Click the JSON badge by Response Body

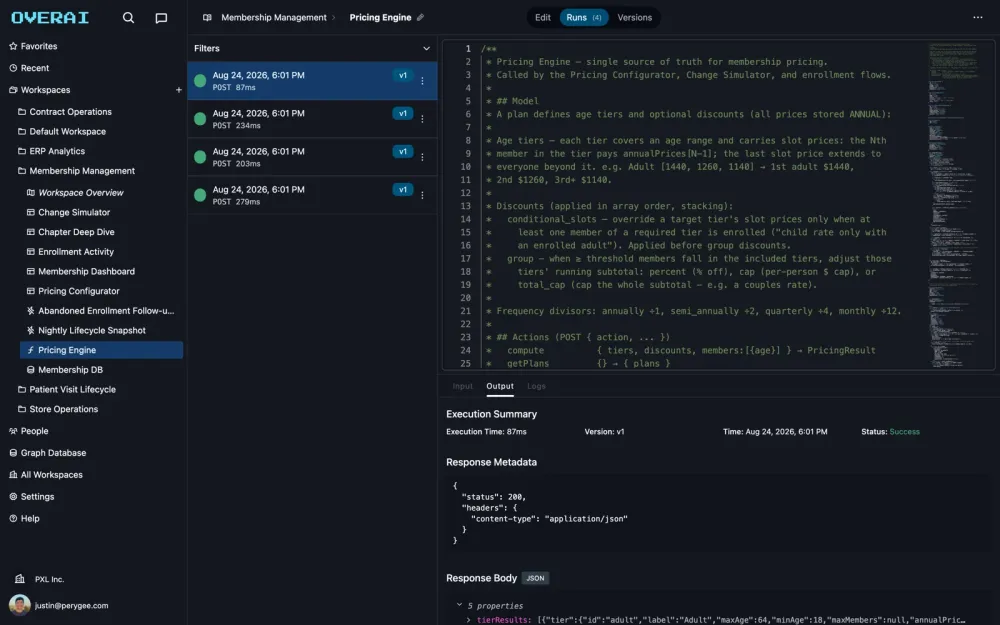point(535,578)
